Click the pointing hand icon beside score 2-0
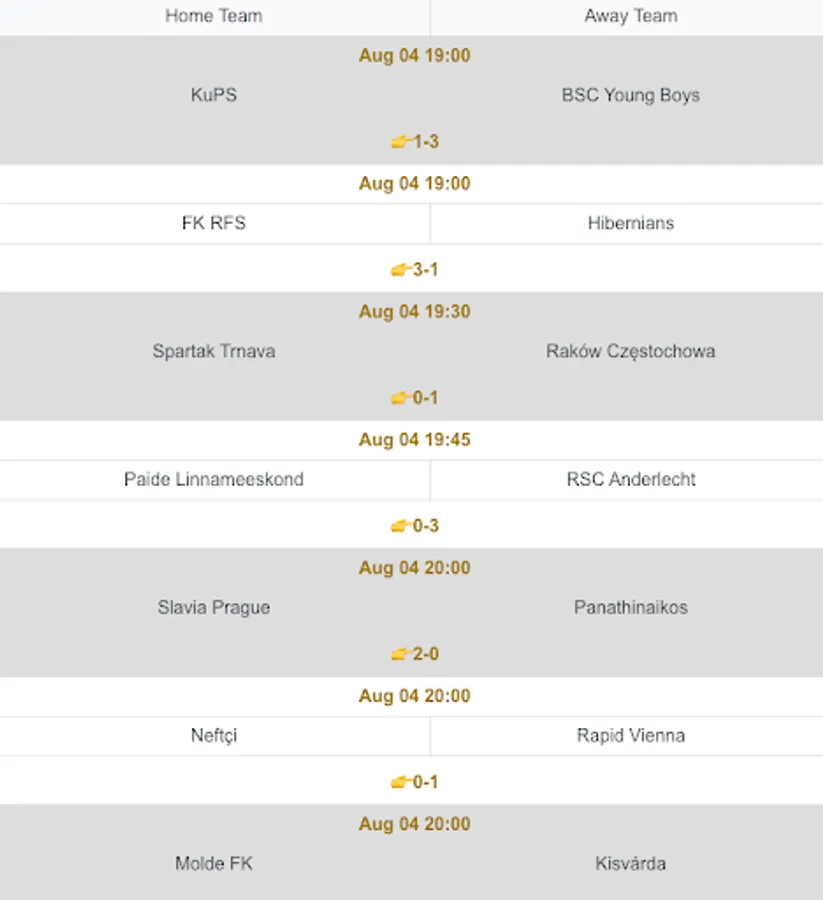The image size is (823, 900). click(401, 654)
